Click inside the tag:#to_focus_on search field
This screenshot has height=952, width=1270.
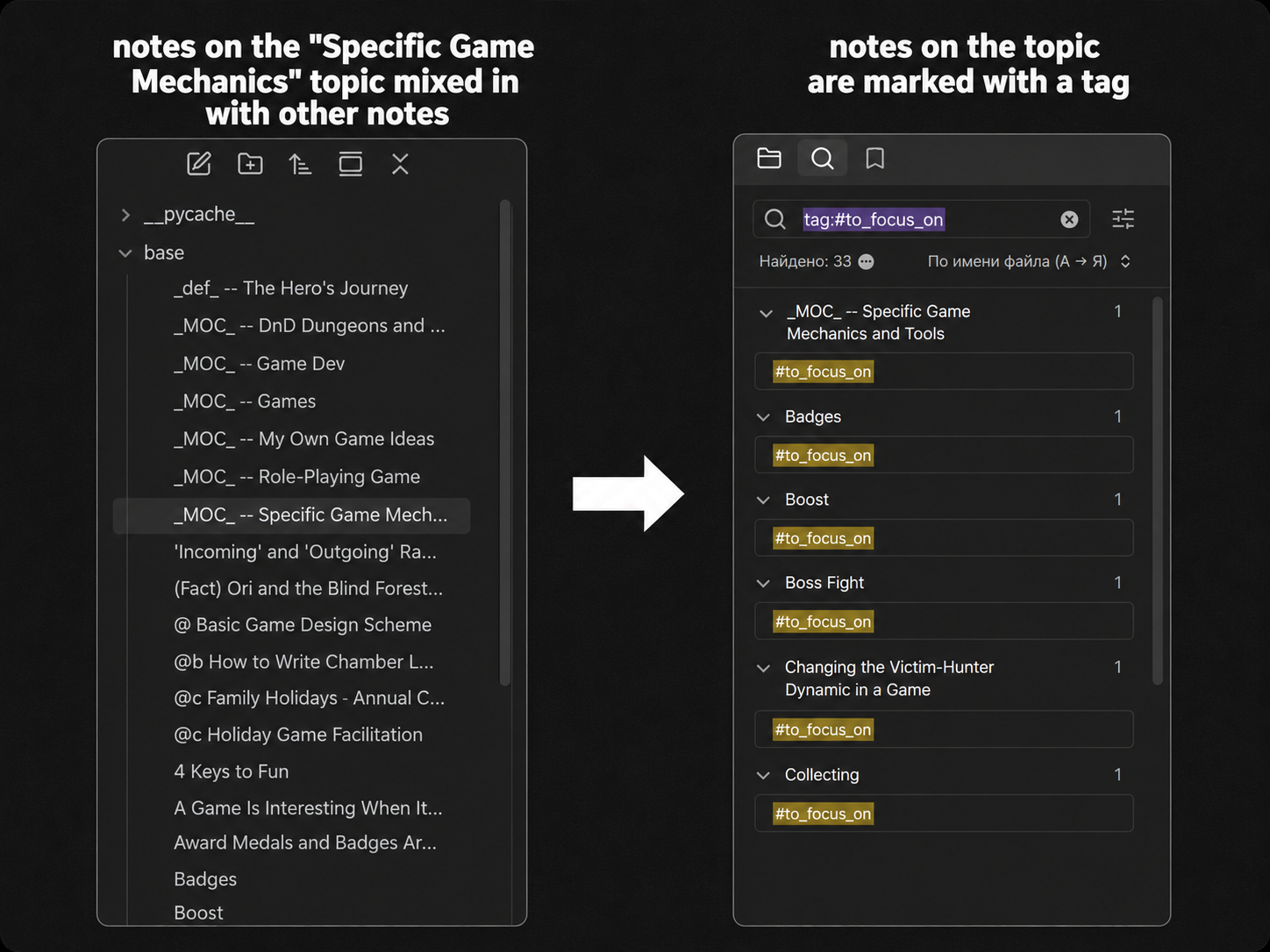pyautogui.click(x=921, y=219)
